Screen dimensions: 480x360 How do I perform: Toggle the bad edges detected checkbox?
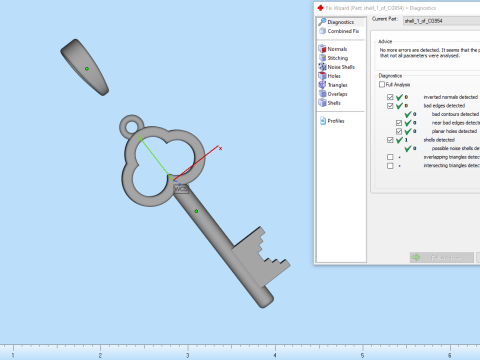tap(390, 106)
